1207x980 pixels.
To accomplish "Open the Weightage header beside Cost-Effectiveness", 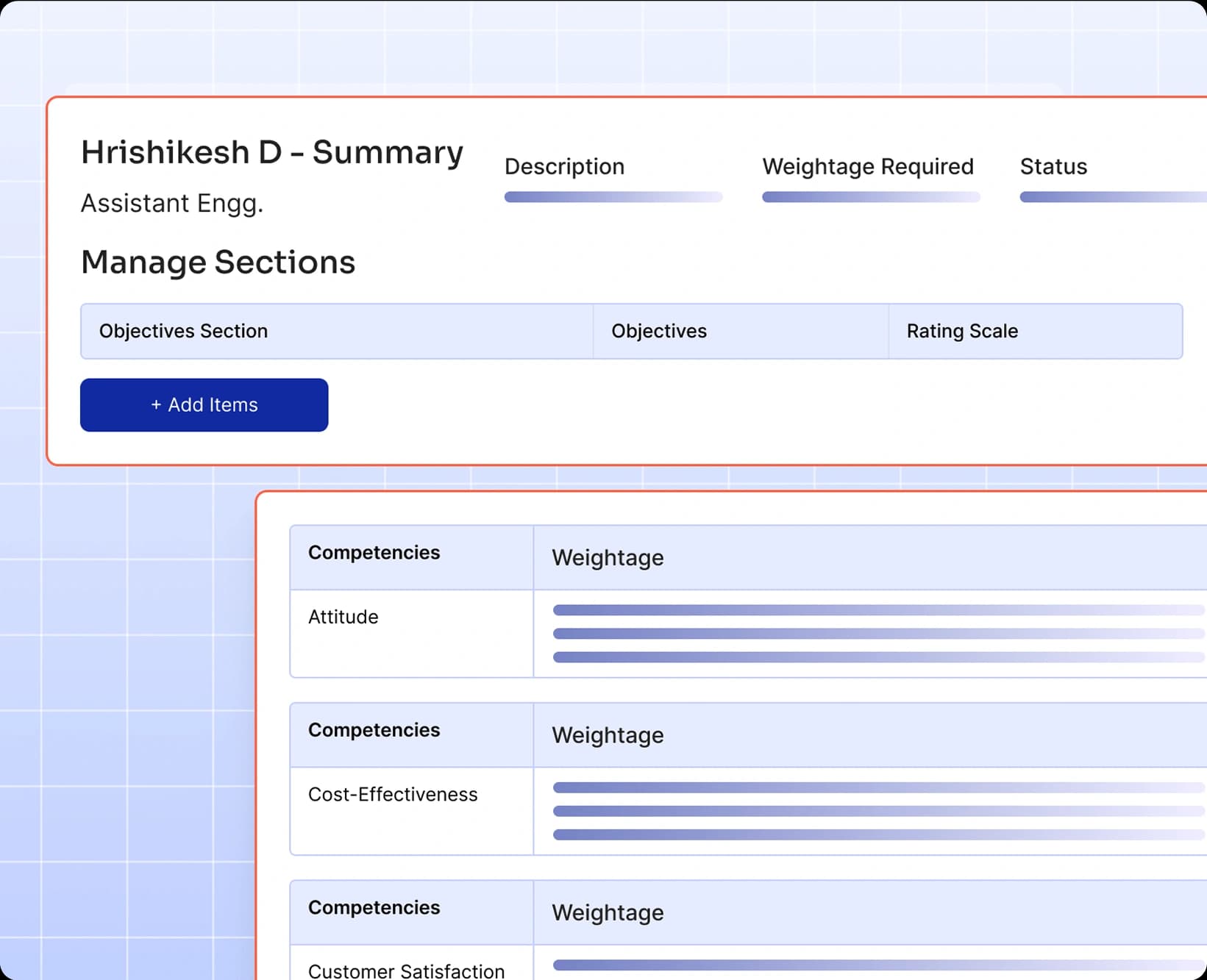I will (606, 735).
